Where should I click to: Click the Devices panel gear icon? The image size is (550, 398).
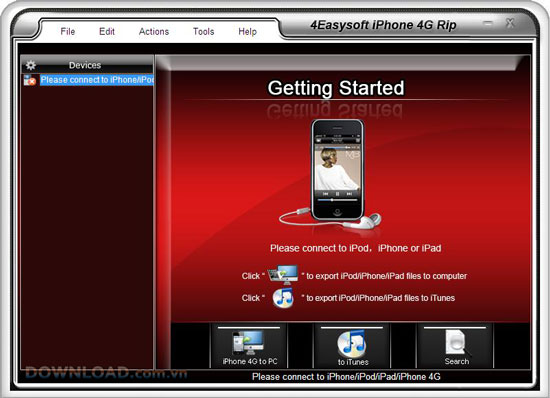point(31,65)
